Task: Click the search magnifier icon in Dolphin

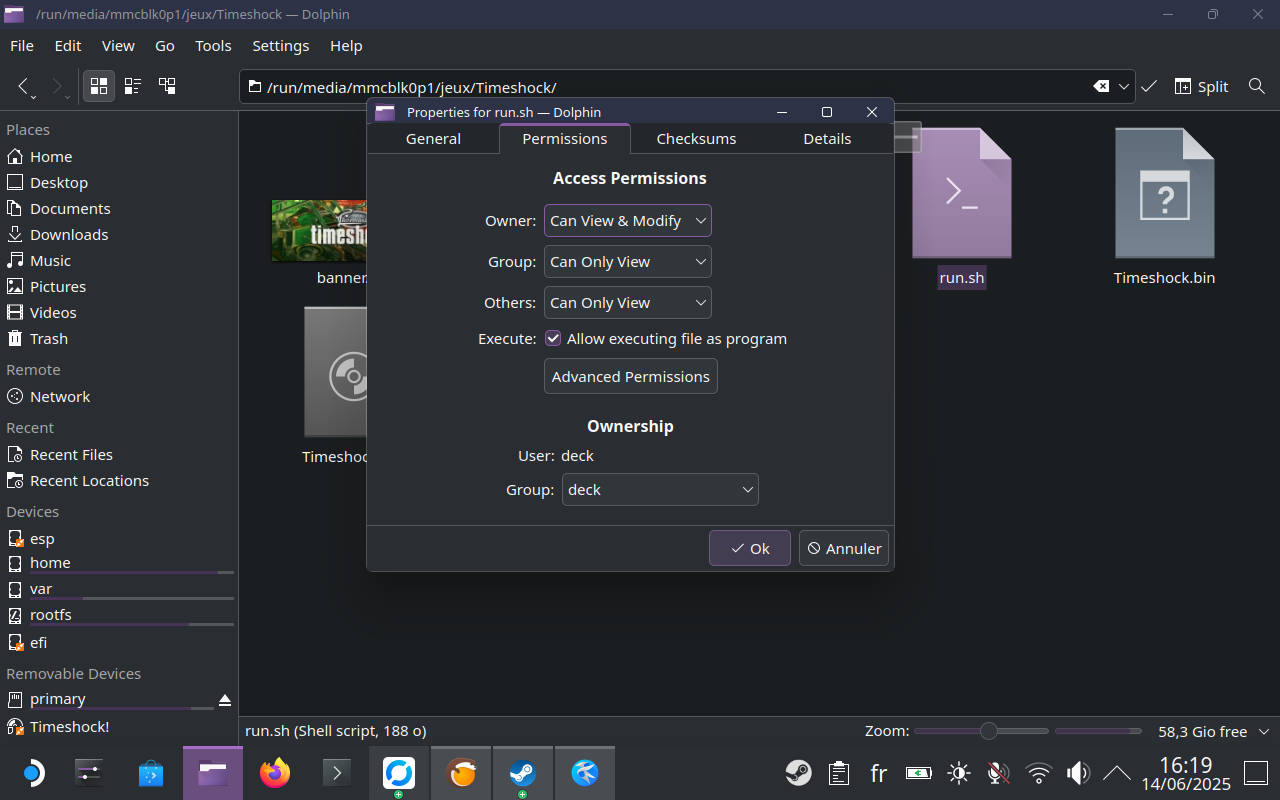Action: click(1257, 86)
